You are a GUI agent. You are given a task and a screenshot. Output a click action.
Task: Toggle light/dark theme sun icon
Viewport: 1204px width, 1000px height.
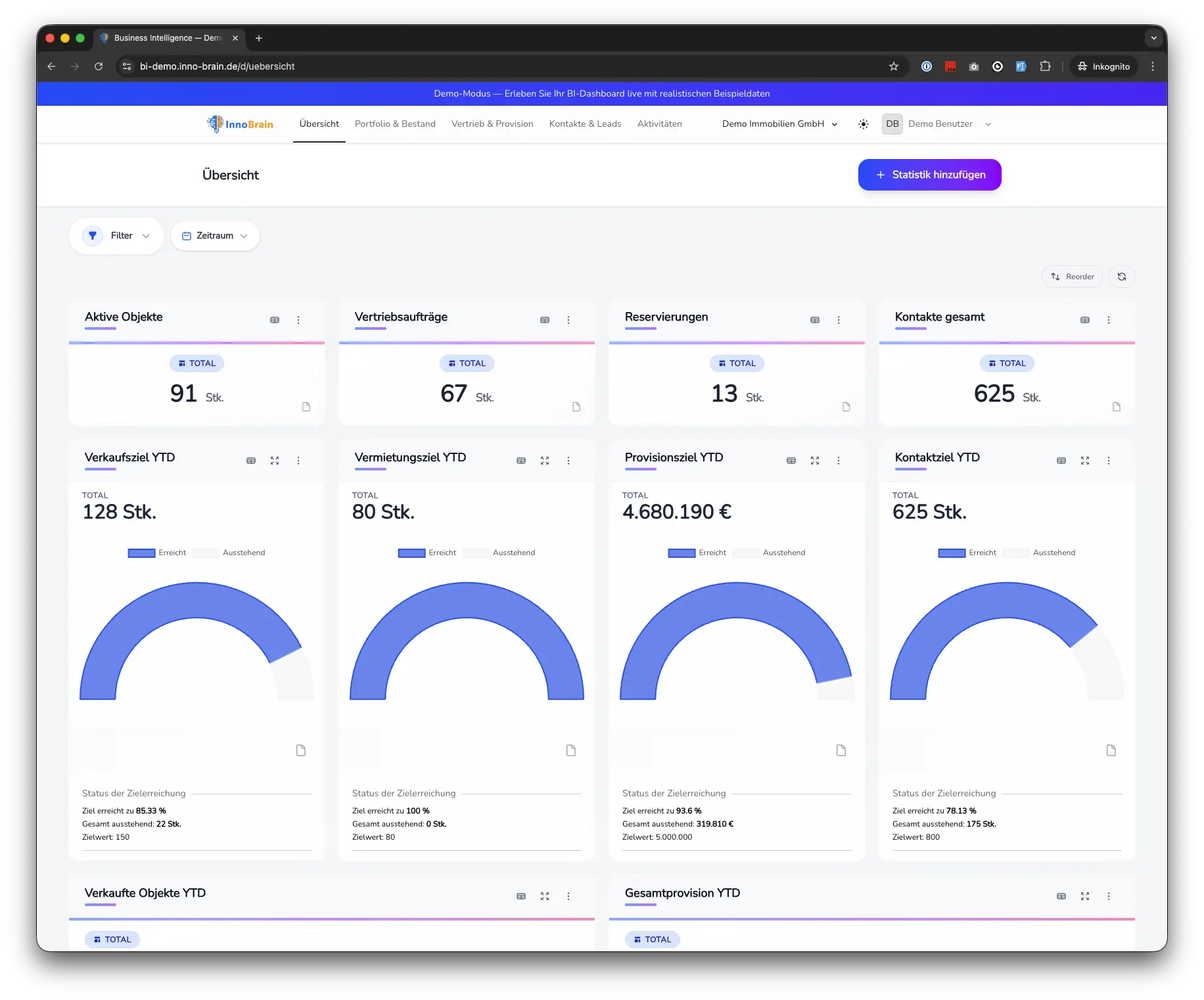tap(864, 124)
